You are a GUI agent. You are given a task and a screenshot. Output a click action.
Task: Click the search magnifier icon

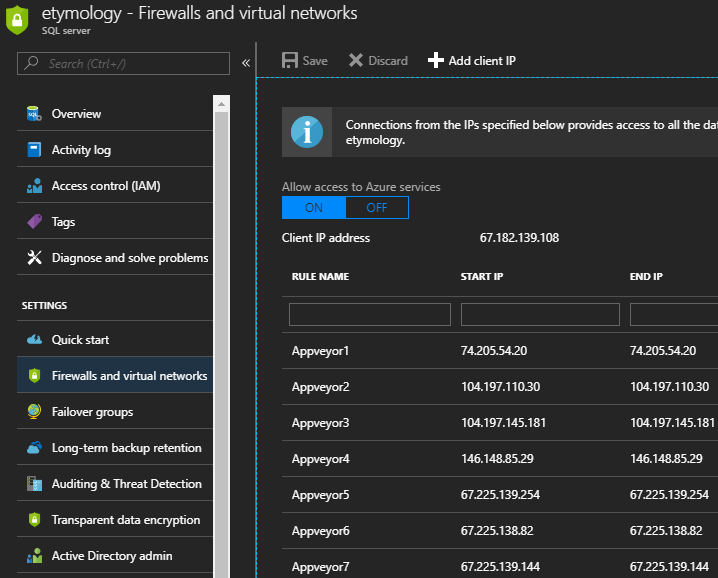pos(31,63)
